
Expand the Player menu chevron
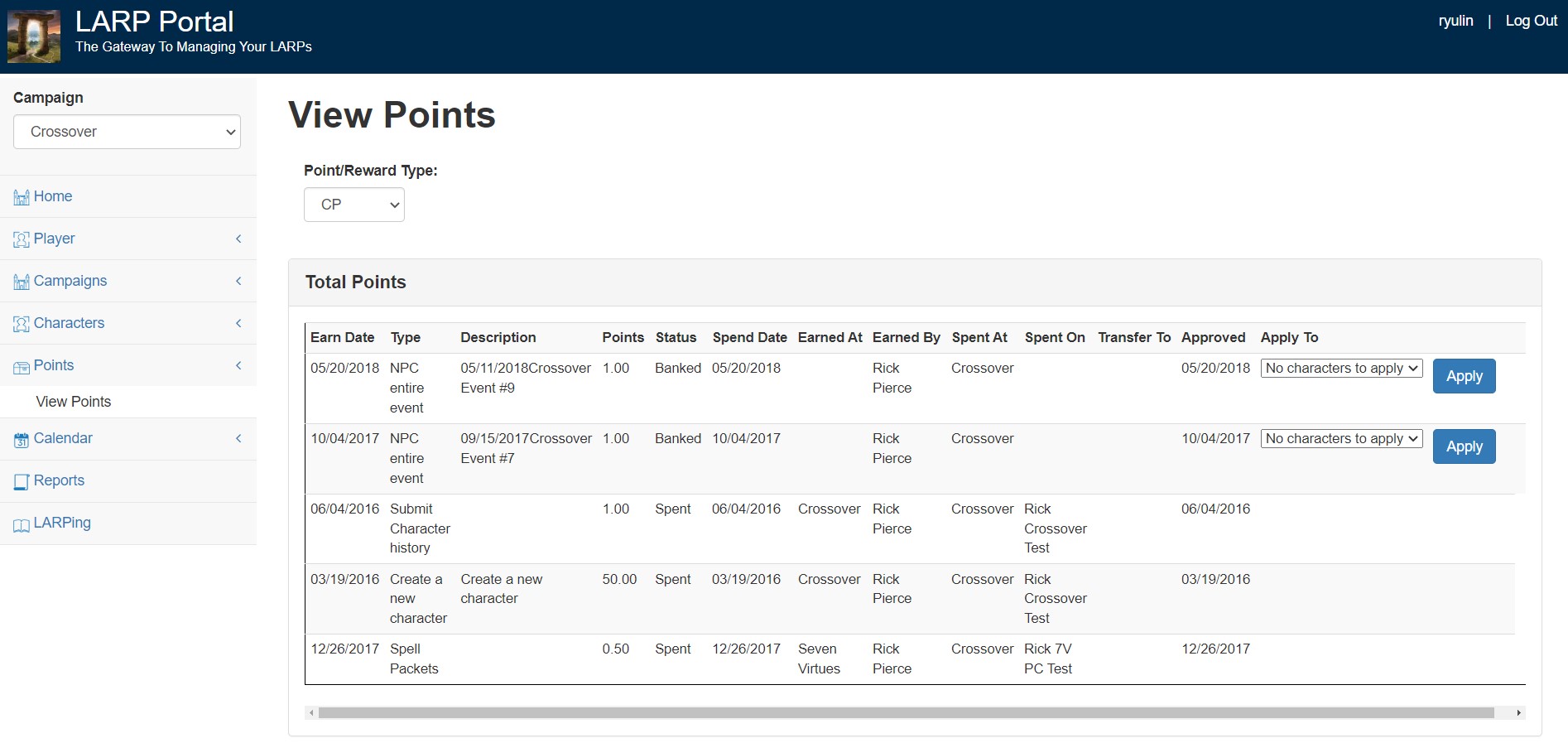pyautogui.click(x=238, y=239)
